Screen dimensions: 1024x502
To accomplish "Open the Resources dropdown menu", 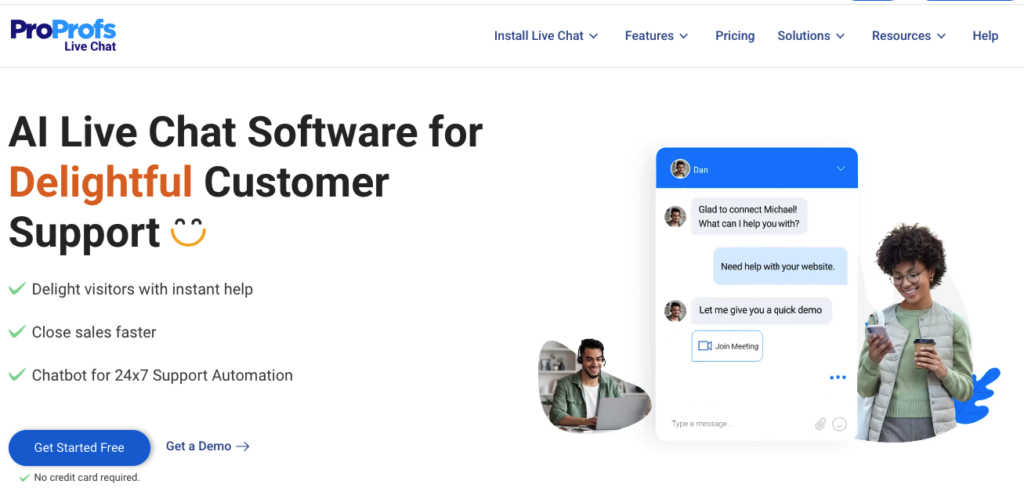I will point(908,36).
